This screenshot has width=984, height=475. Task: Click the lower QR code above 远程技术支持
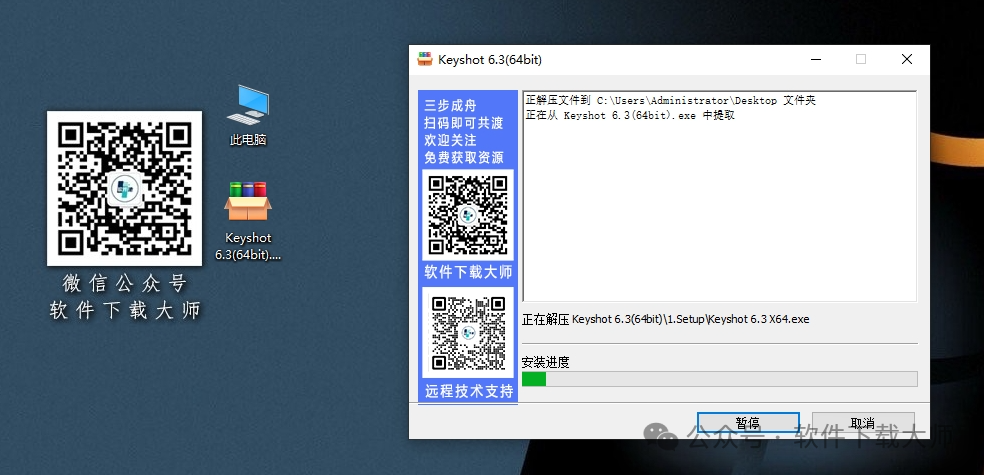[x=468, y=333]
